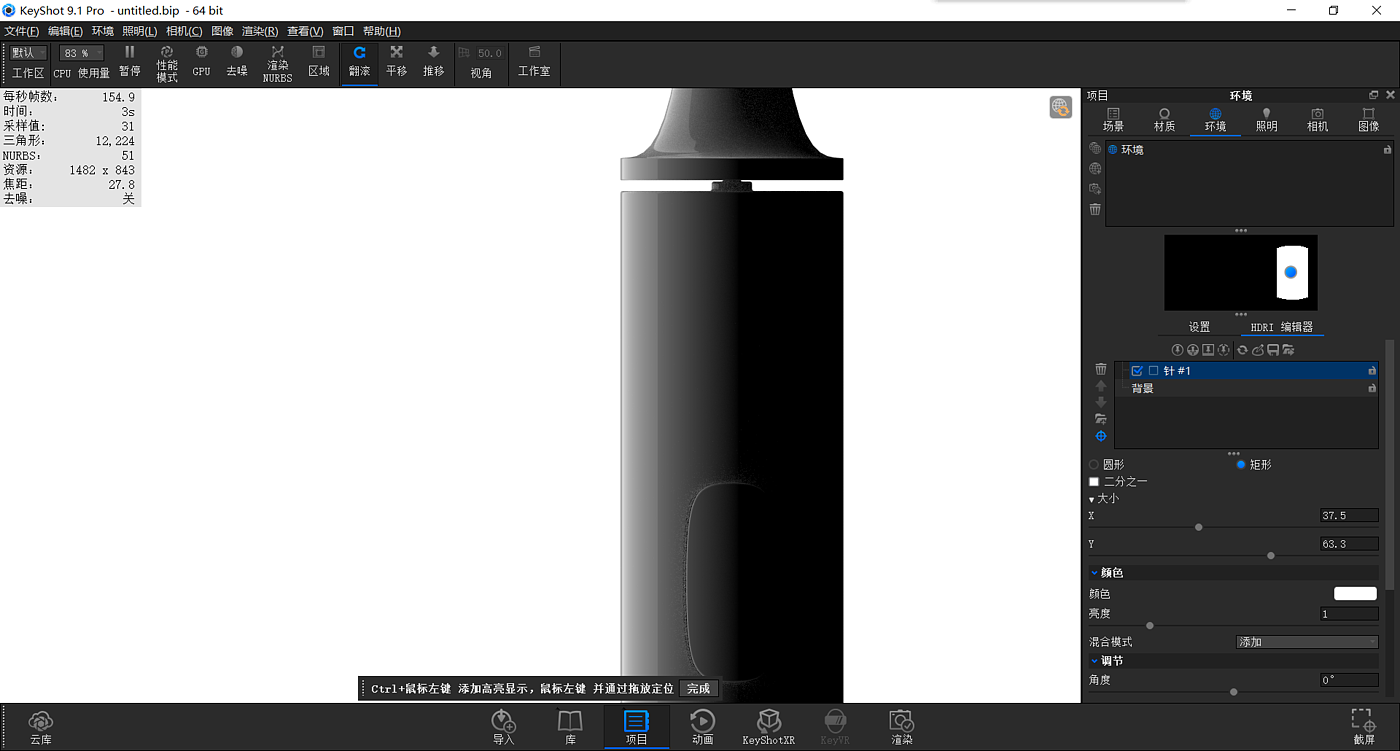This screenshot has height=751, width=1400.
Task: Open the 帮助(H) menu
Action: pyautogui.click(x=381, y=31)
